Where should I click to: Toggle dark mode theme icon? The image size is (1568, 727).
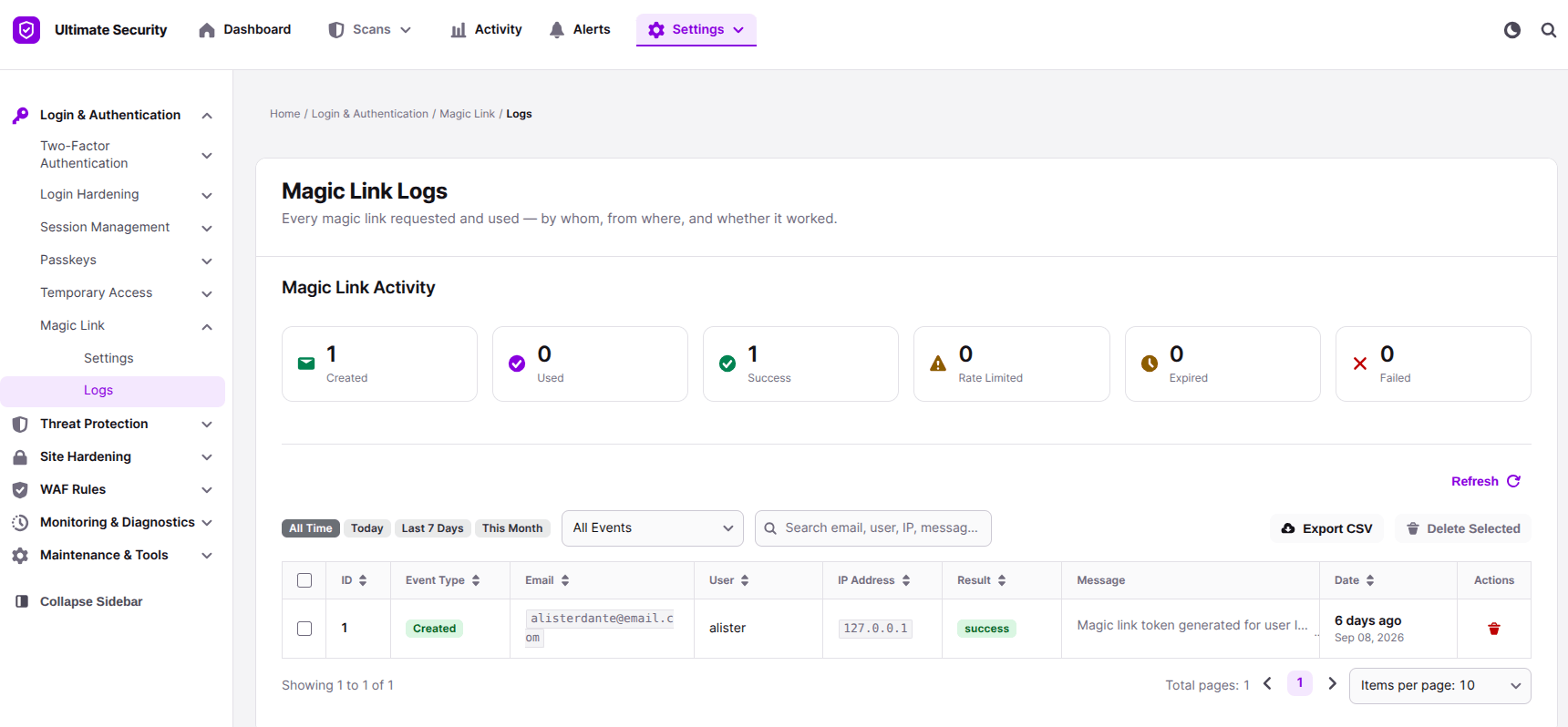[1512, 30]
